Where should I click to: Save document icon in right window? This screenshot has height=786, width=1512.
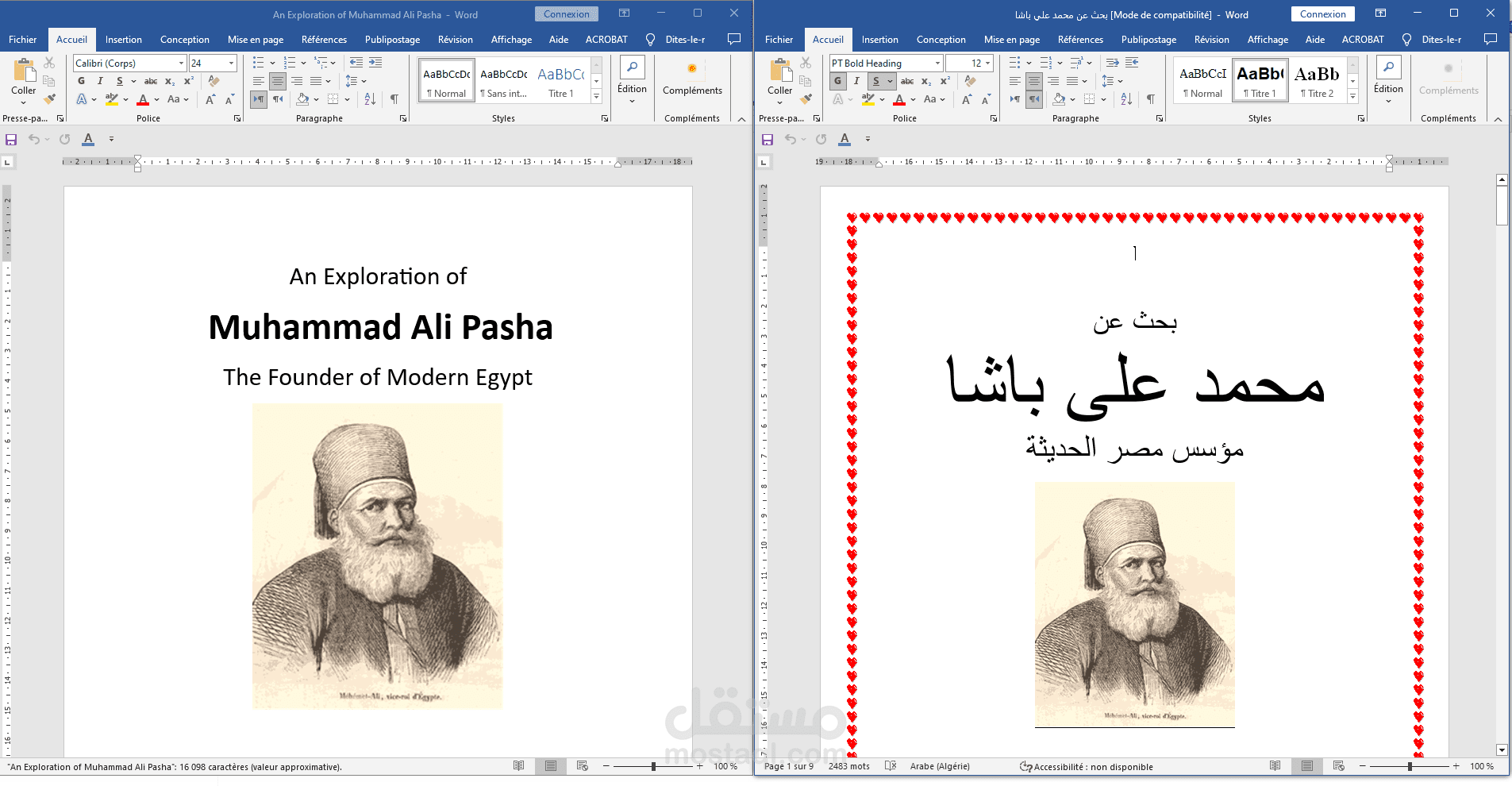click(768, 139)
